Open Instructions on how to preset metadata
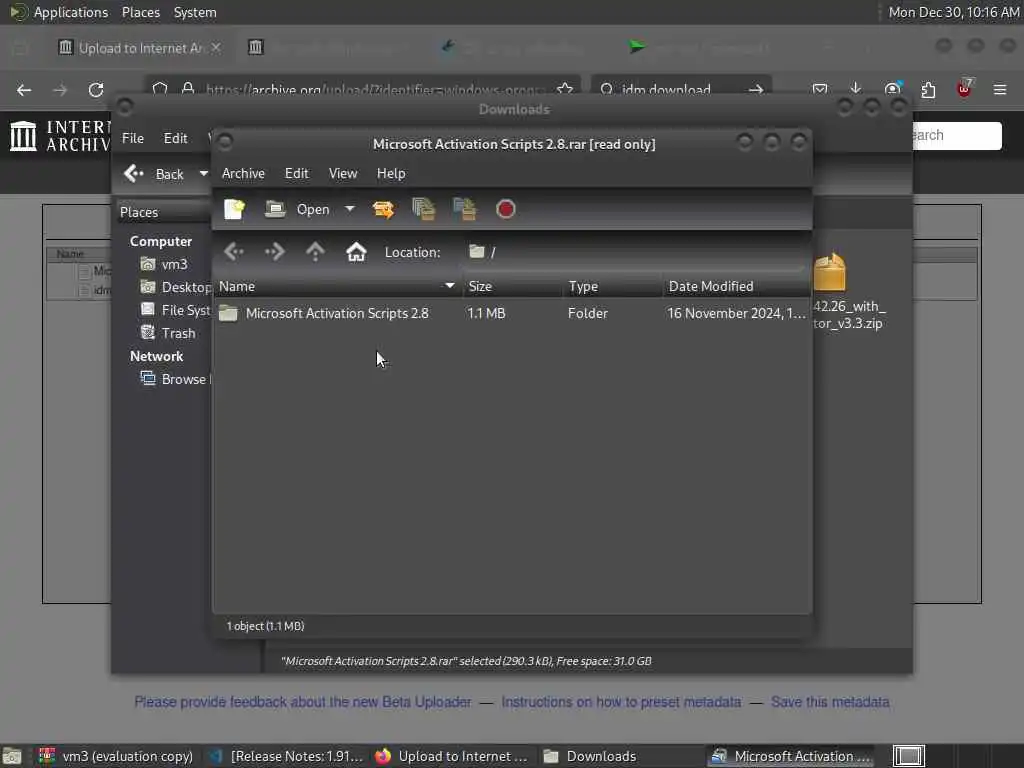The width and height of the screenshot is (1024, 768). click(621, 701)
